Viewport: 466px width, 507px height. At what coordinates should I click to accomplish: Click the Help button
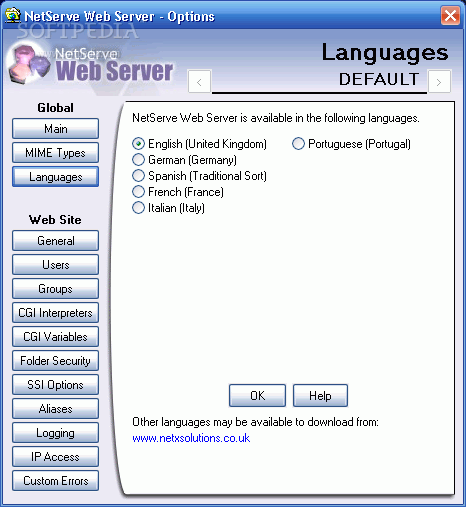[320, 396]
